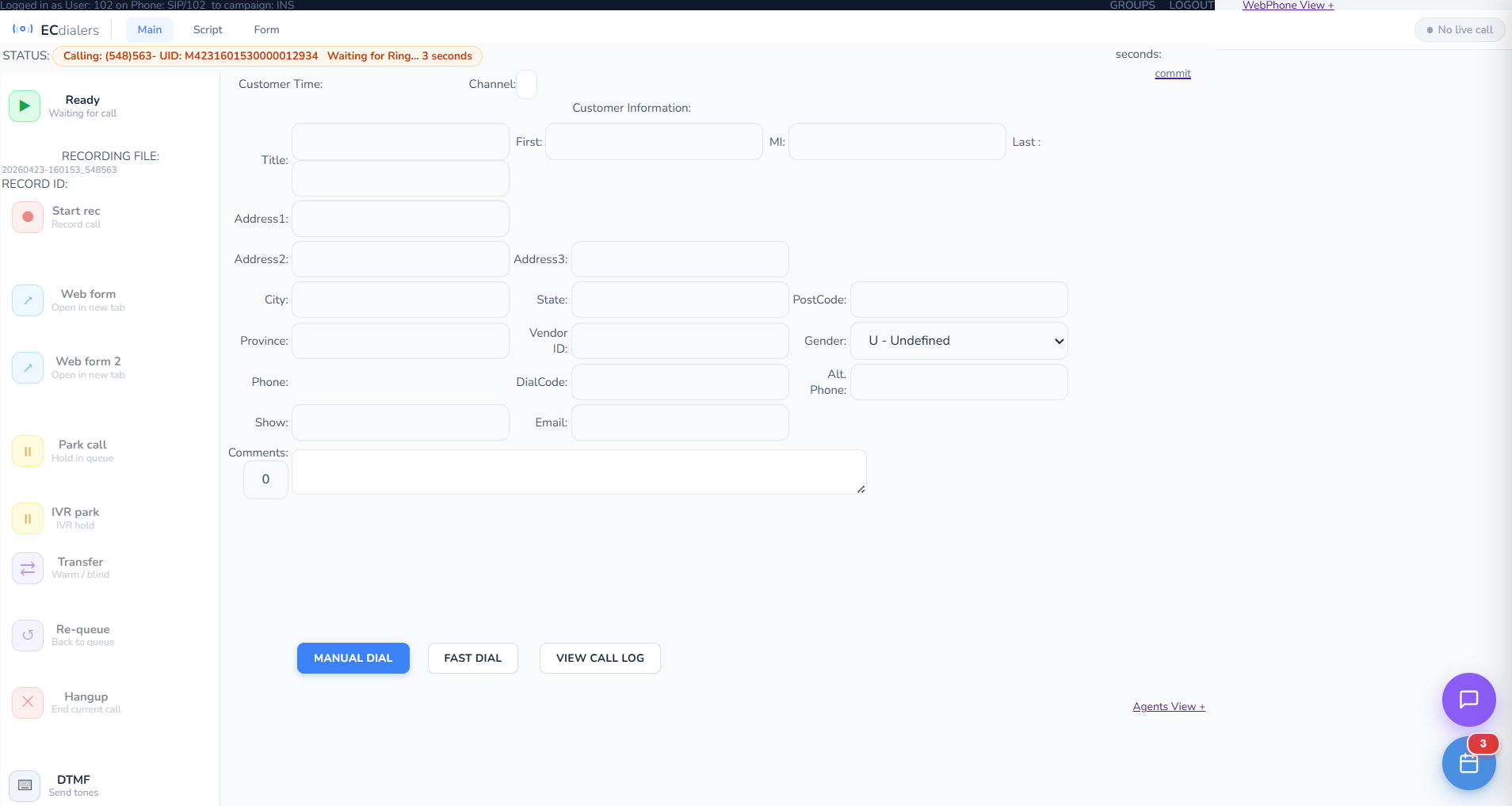Screen dimensions: 1512x806
Task: Click the PostCode input field
Action: point(959,300)
